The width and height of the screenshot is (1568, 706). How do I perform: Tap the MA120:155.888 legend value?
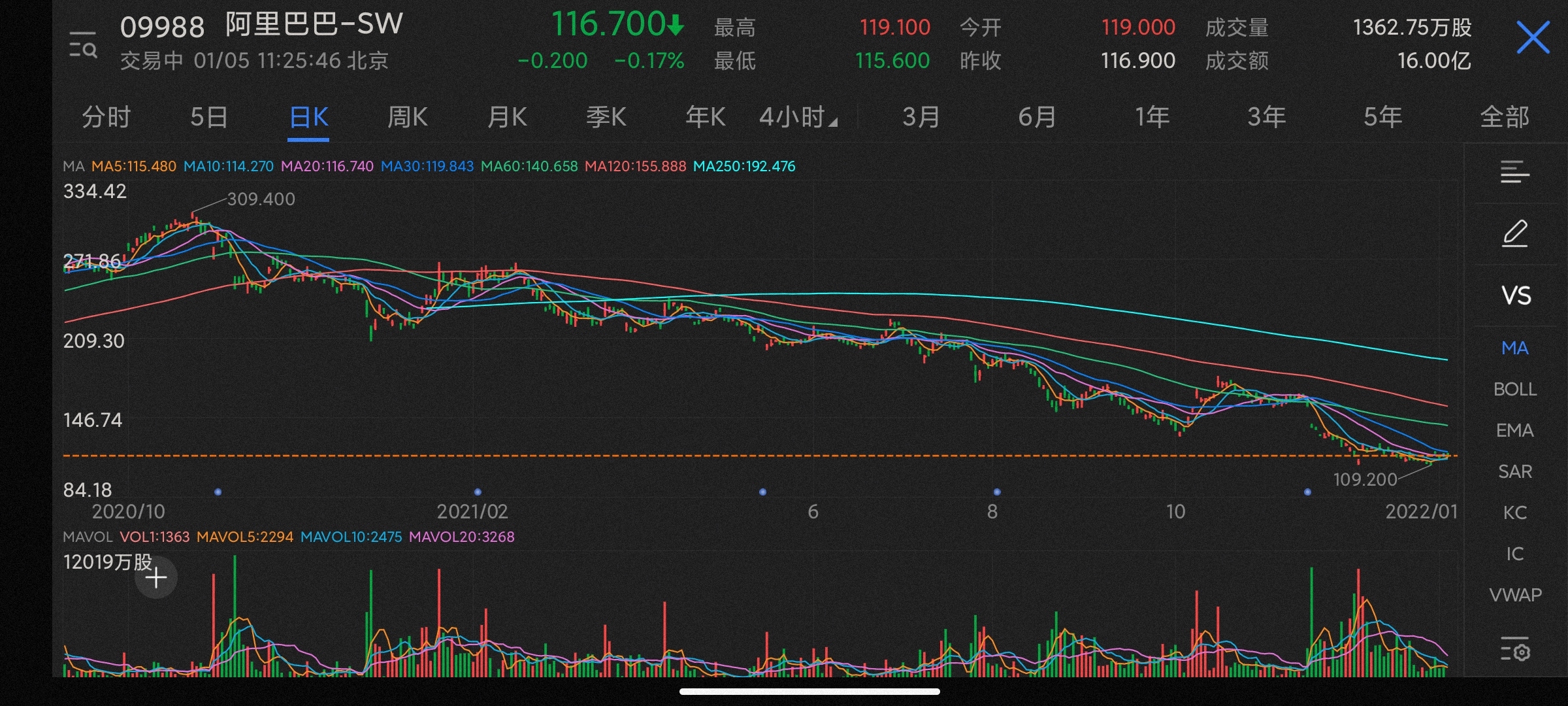[x=635, y=166]
